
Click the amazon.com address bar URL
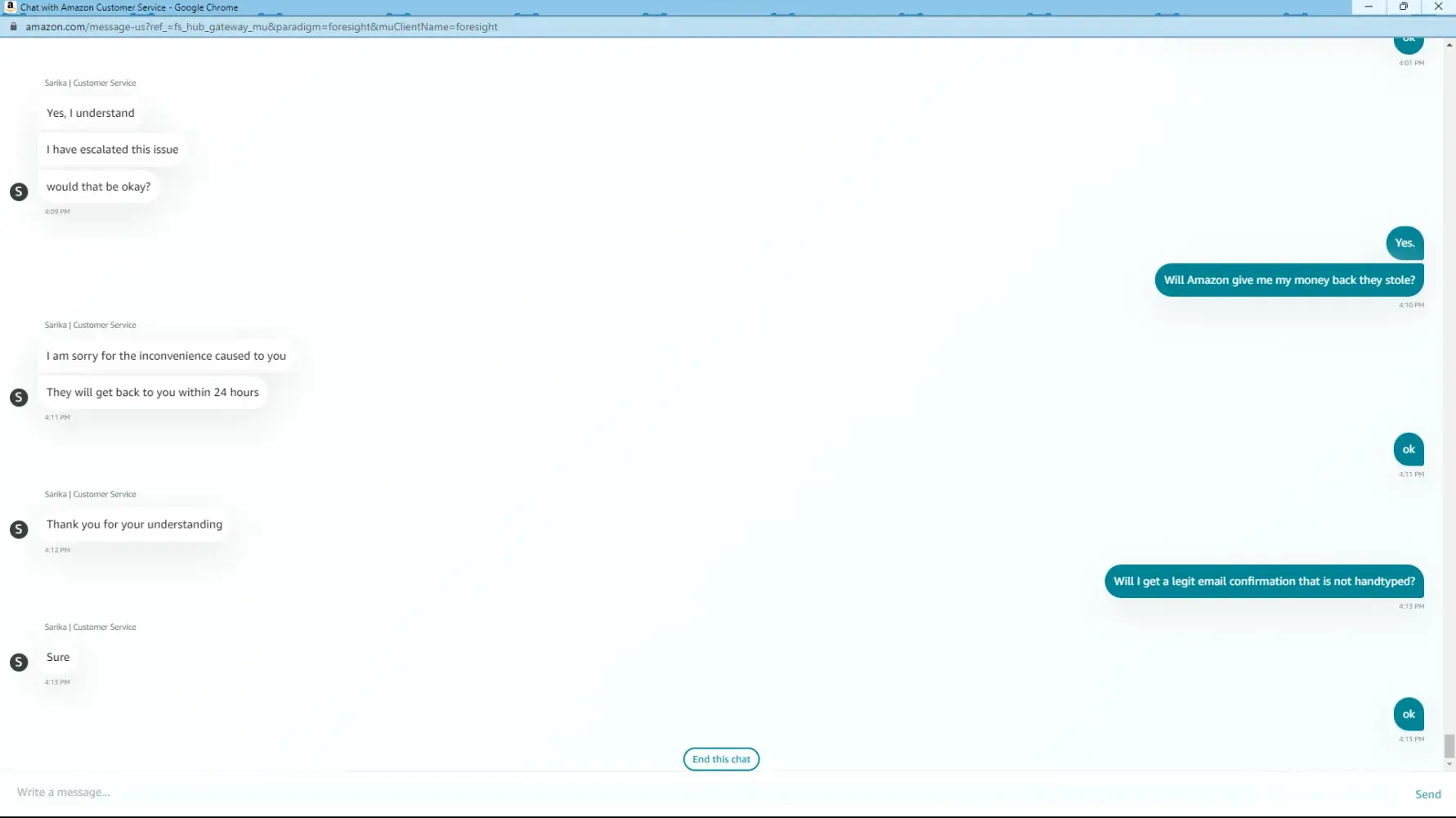(262, 27)
